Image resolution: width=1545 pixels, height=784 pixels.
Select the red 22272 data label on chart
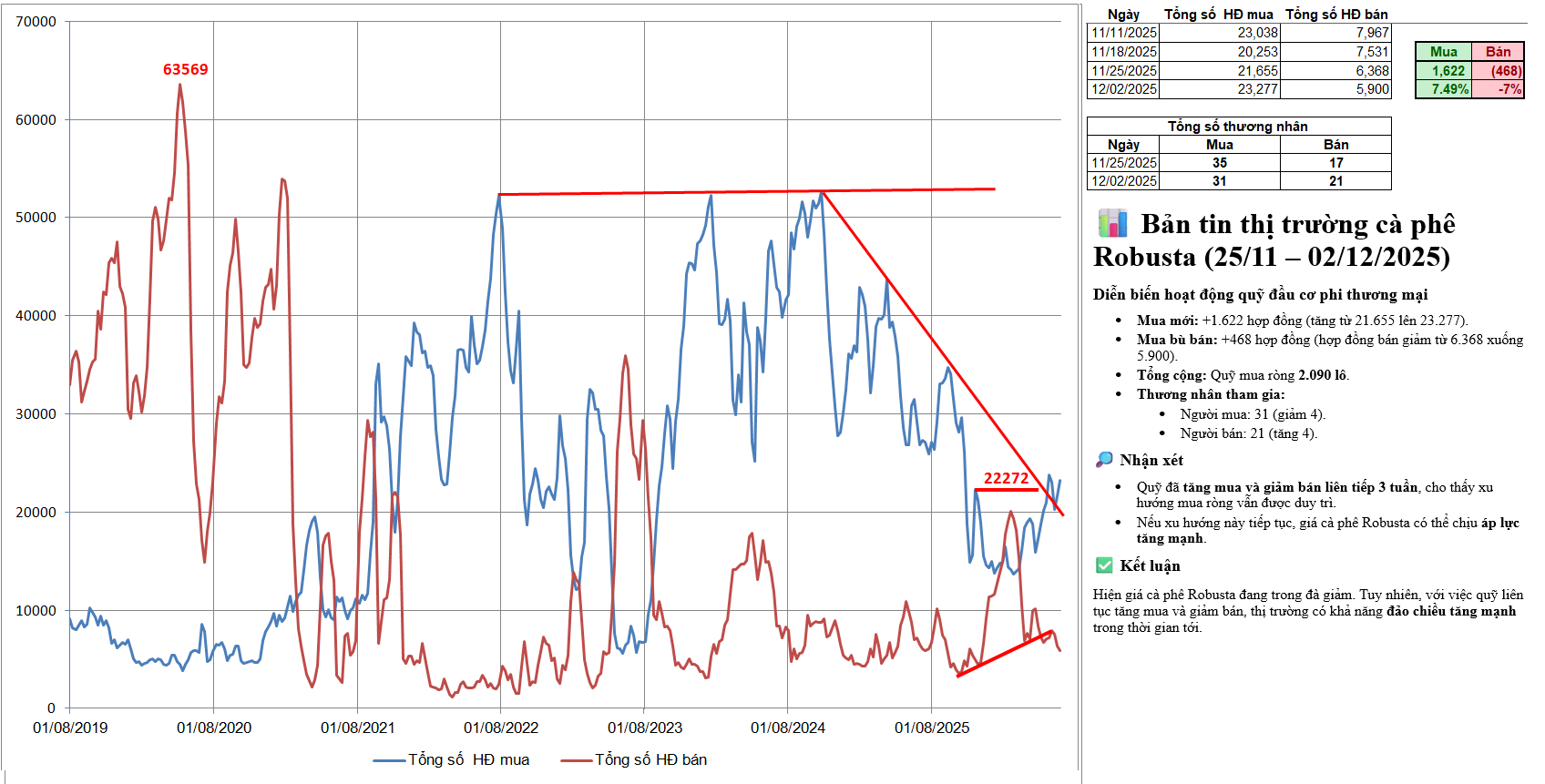click(x=1006, y=478)
